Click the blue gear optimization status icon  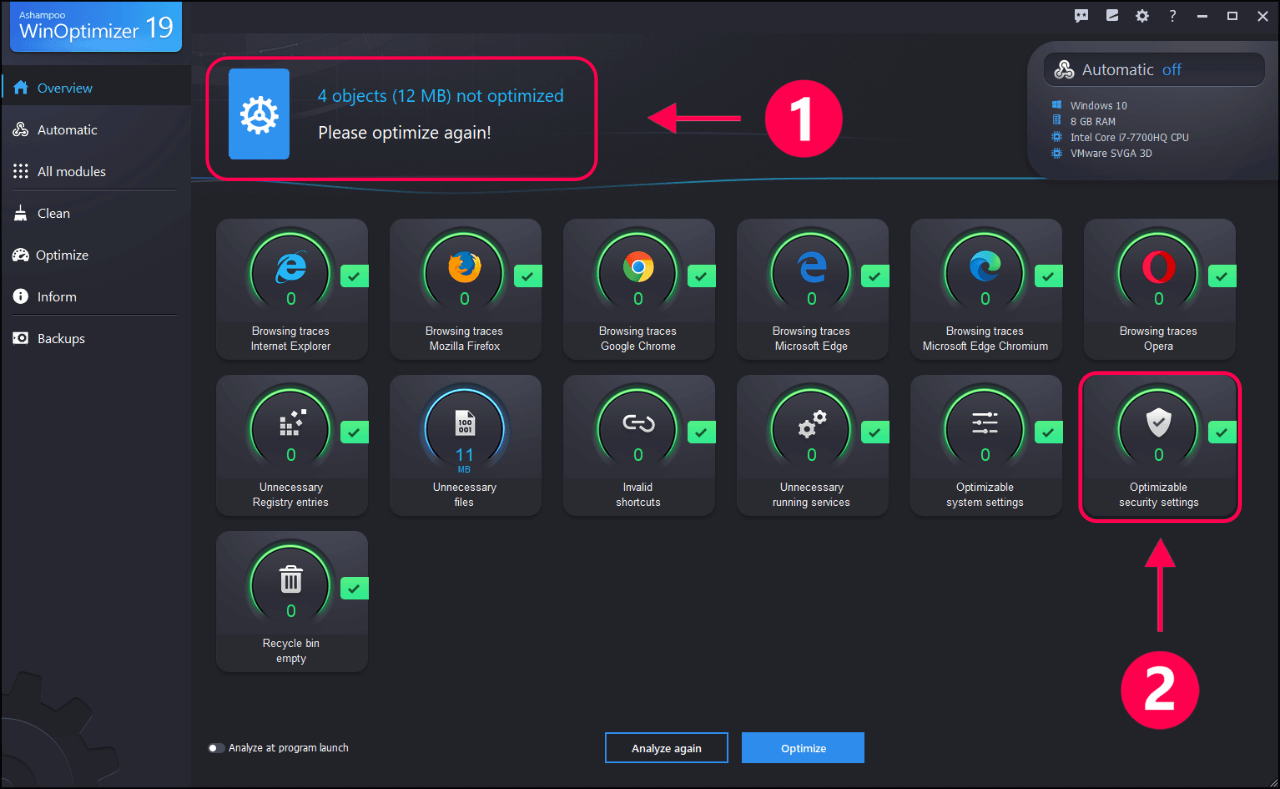pos(259,114)
